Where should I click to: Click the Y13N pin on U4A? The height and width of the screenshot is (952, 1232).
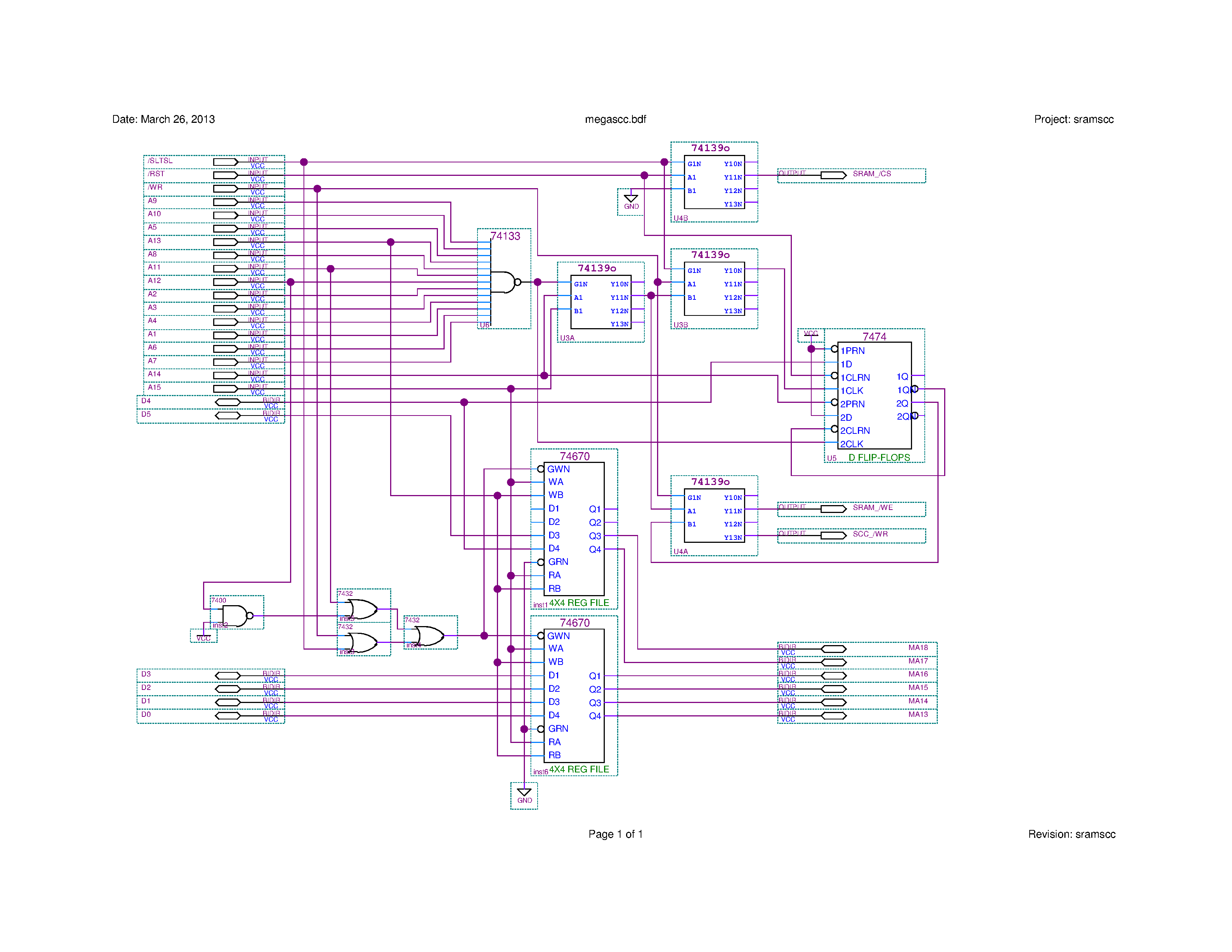click(733, 538)
